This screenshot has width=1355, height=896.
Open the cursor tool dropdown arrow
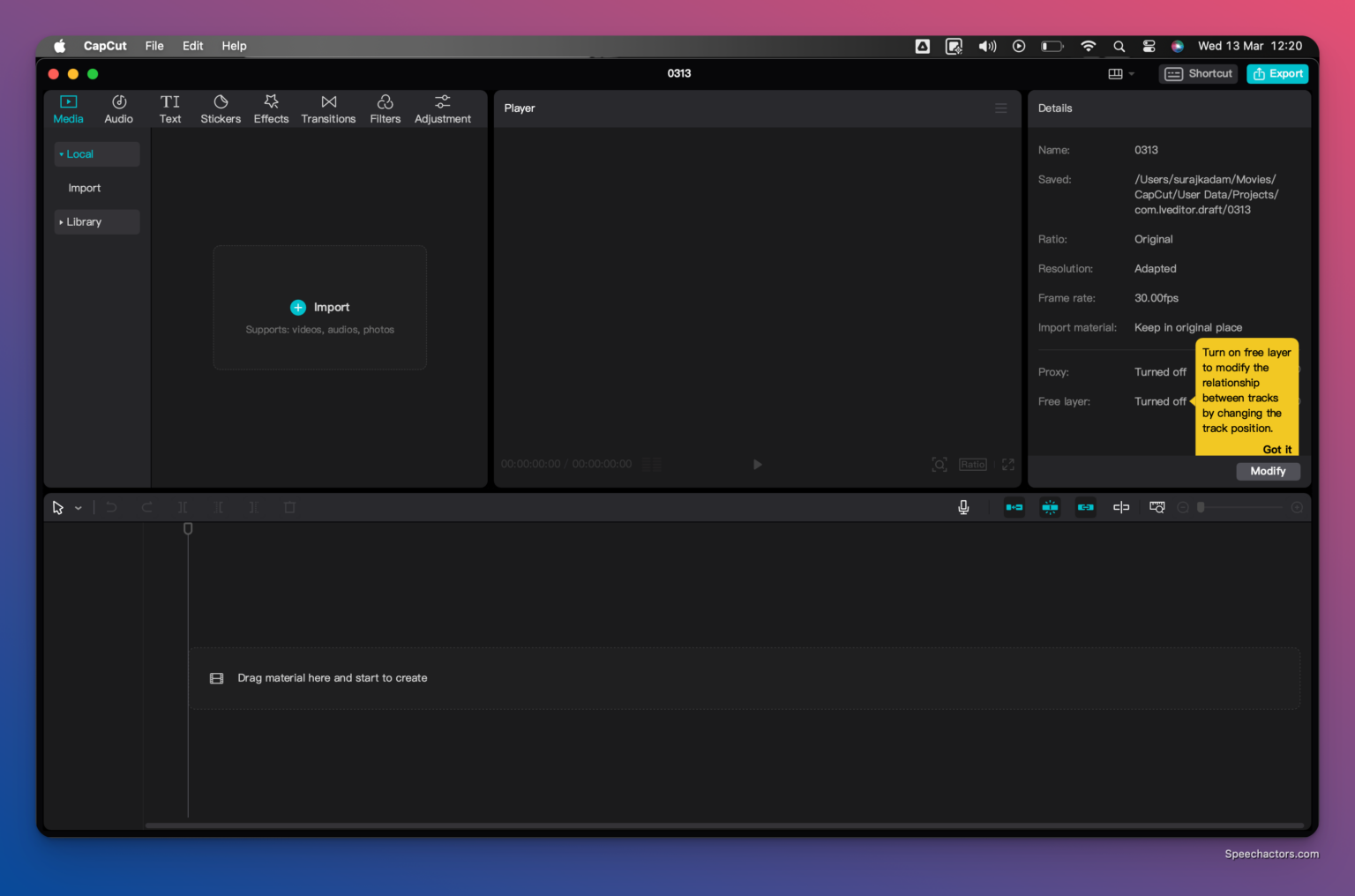click(x=78, y=507)
